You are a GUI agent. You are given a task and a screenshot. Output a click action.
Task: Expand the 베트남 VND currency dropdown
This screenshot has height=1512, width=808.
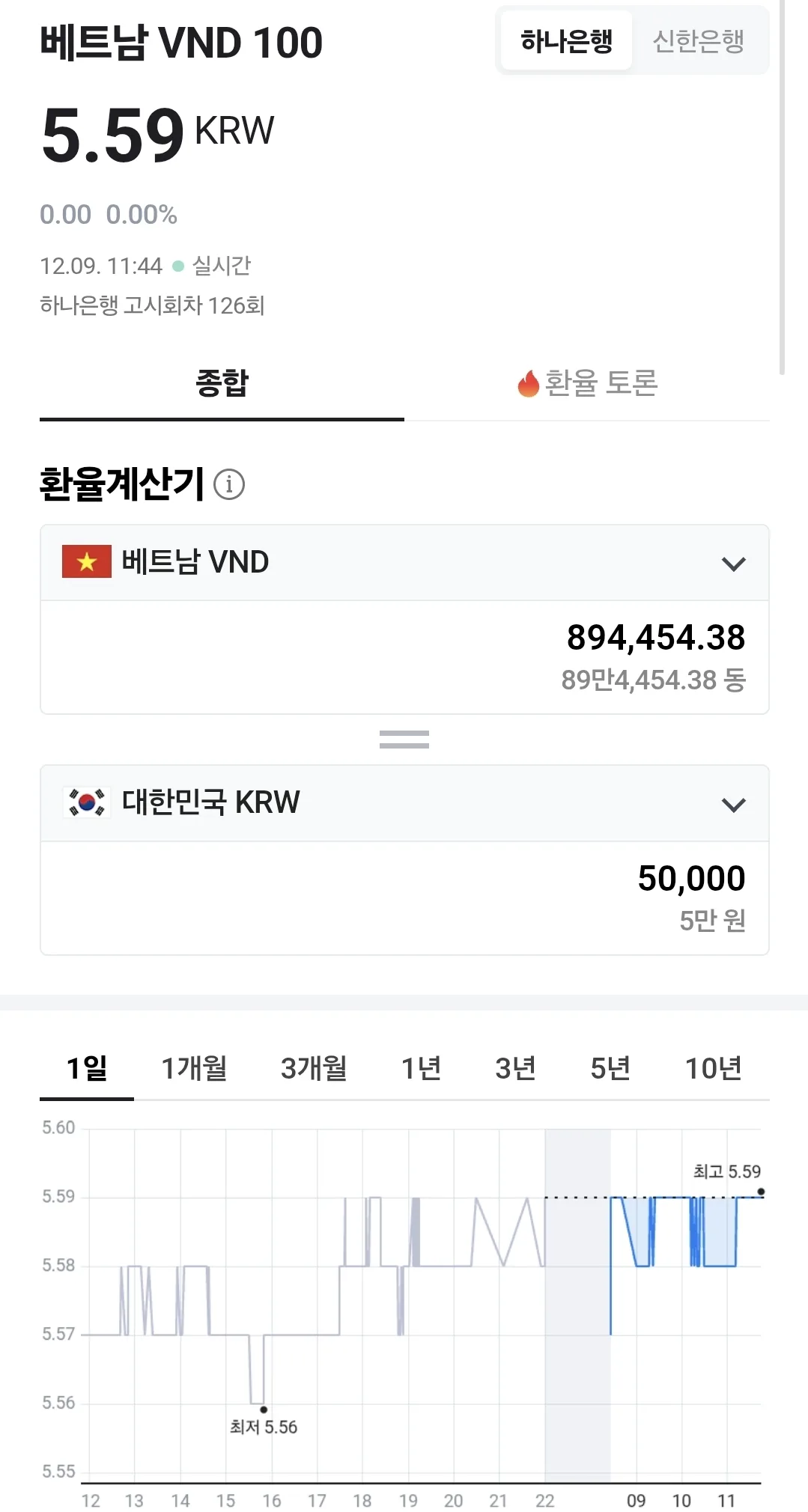tap(734, 564)
